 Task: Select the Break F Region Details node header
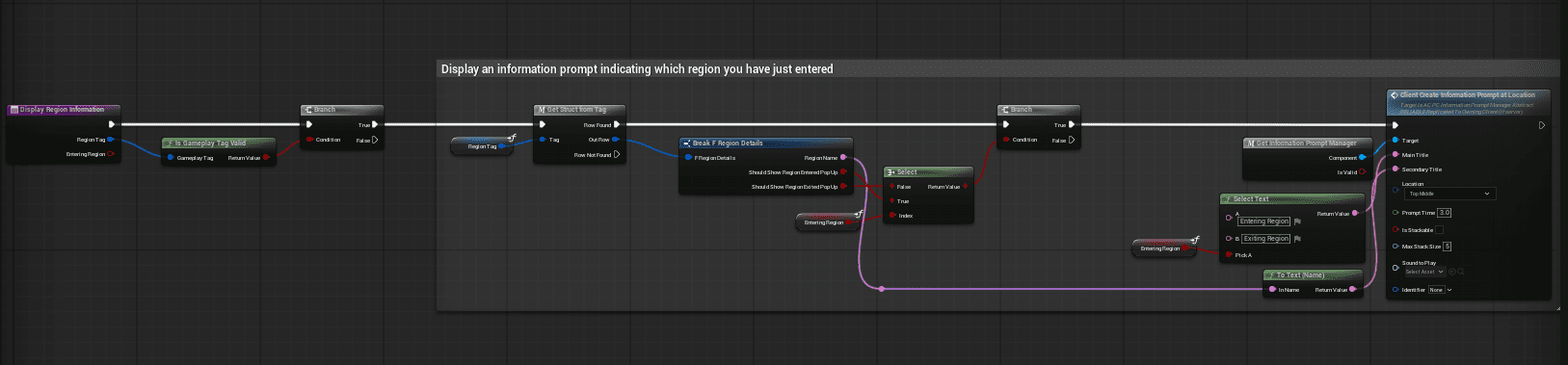(x=766, y=143)
